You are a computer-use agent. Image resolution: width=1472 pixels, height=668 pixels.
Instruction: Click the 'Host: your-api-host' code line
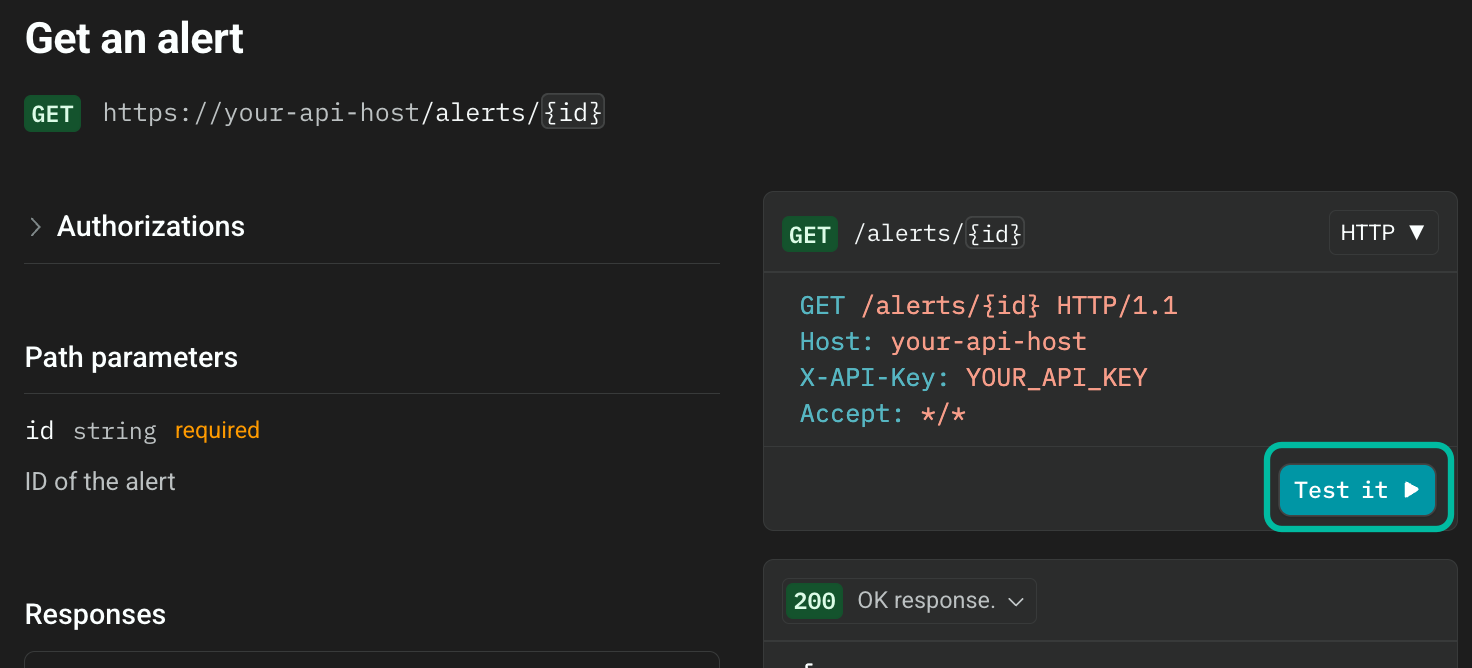[x=942, y=342]
